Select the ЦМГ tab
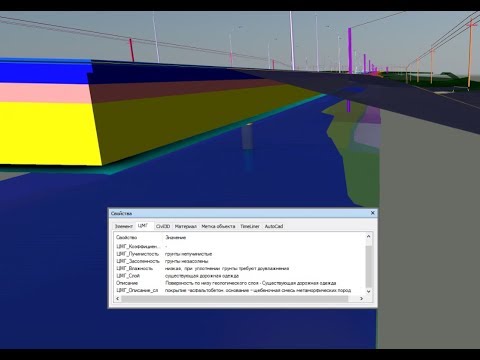Screen dimensions: 480x360 (x=143, y=226)
